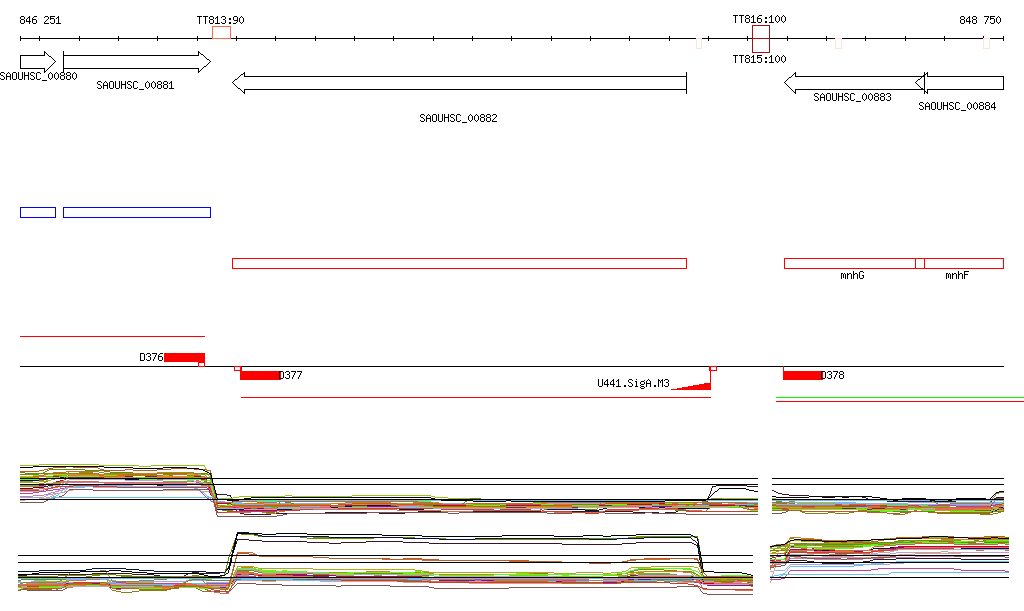The image size is (1024, 611).
Task: Click the green line under D378
Action: (x=900, y=397)
